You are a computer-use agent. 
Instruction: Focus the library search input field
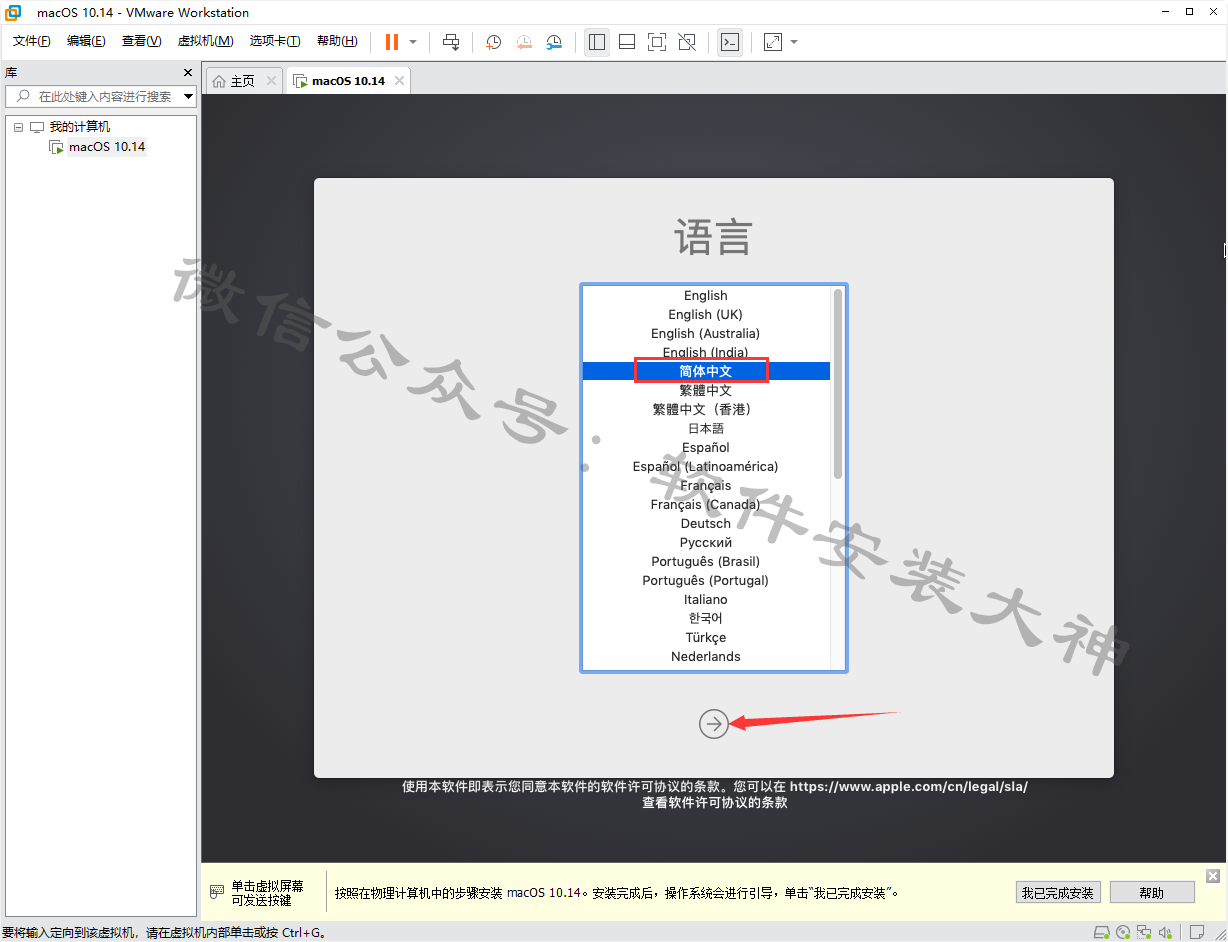click(99, 97)
